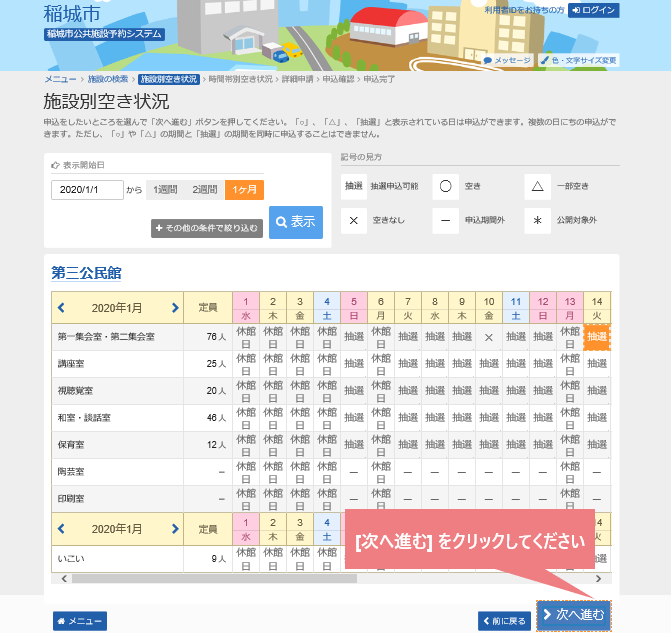The image size is (671, 633).
Task: Go to the previous month in the top calendar header
Action: click(61, 308)
